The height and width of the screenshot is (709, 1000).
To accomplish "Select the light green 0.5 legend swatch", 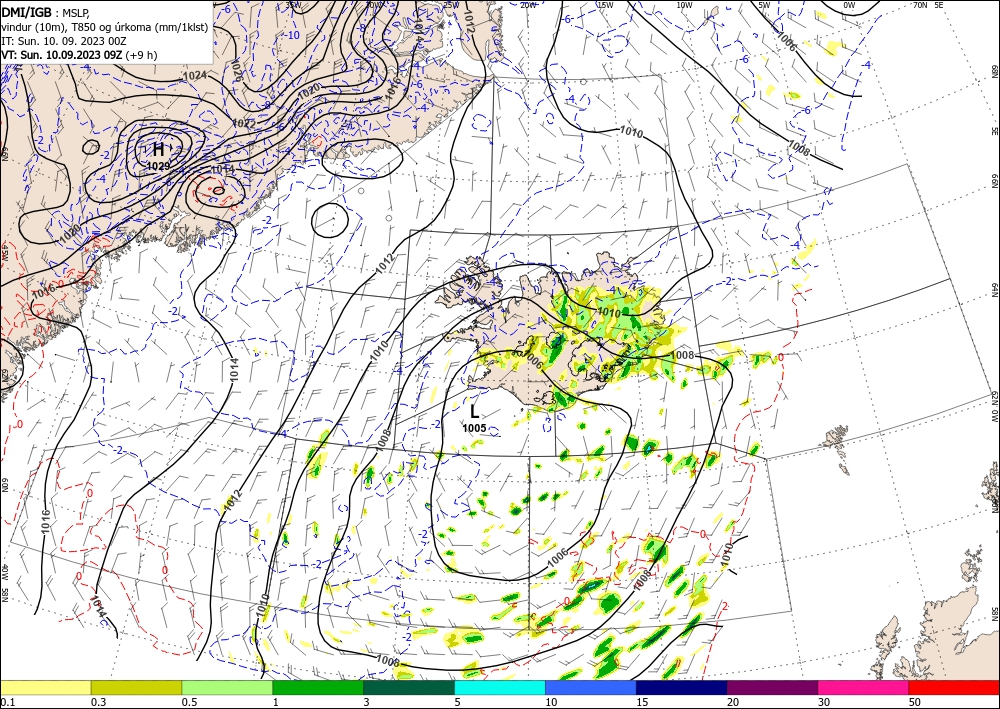I will tap(227, 687).
